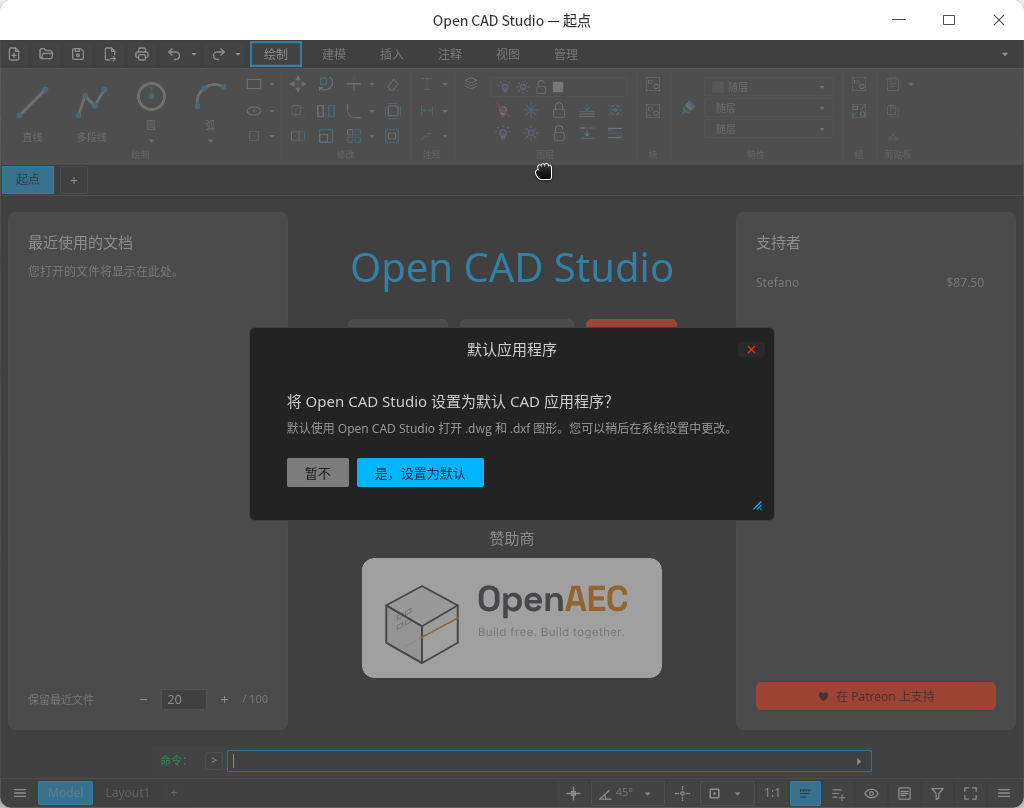Click the cut scissors icon

893,137
